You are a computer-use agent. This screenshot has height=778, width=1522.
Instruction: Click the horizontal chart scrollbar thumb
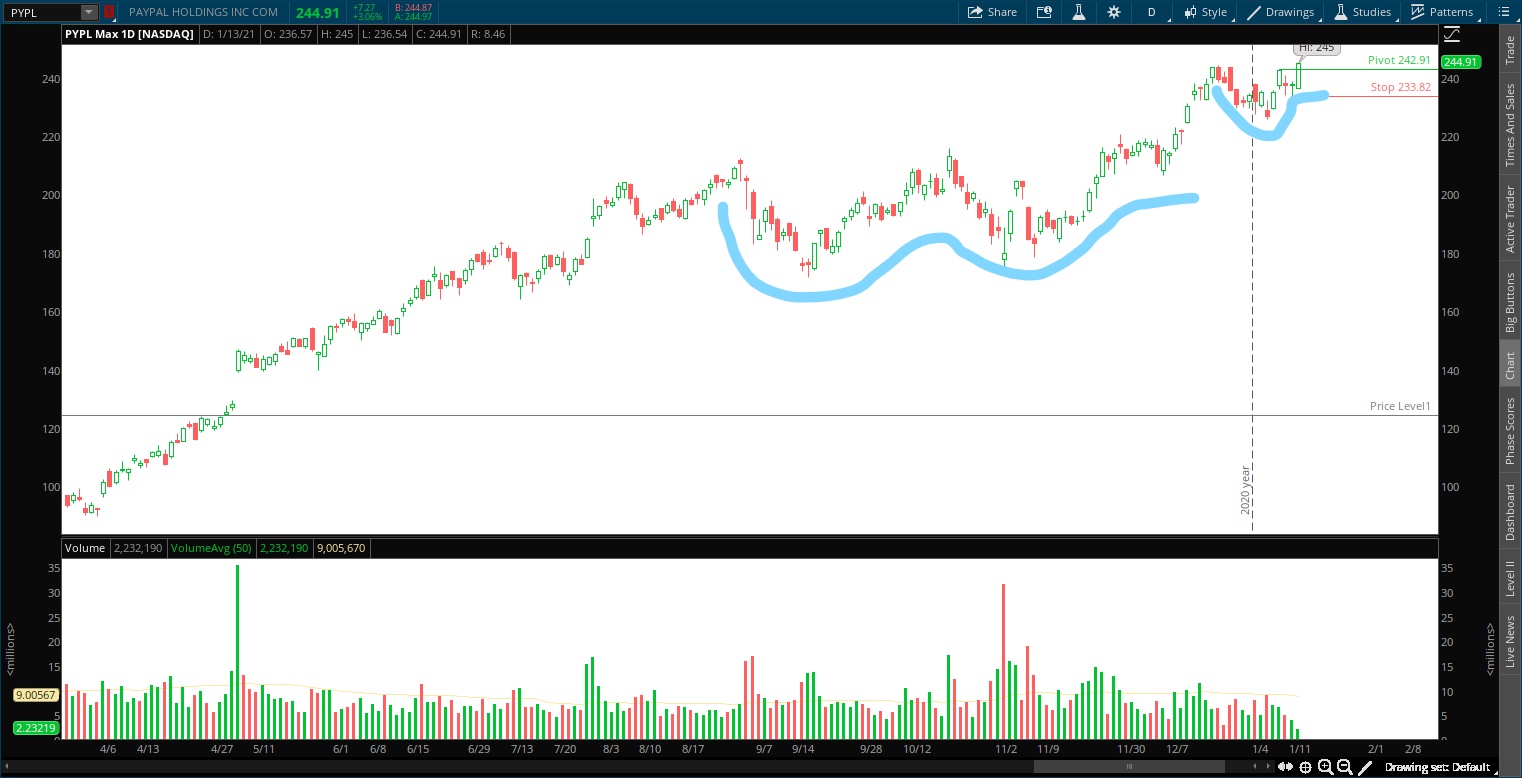pyautogui.click(x=1130, y=767)
